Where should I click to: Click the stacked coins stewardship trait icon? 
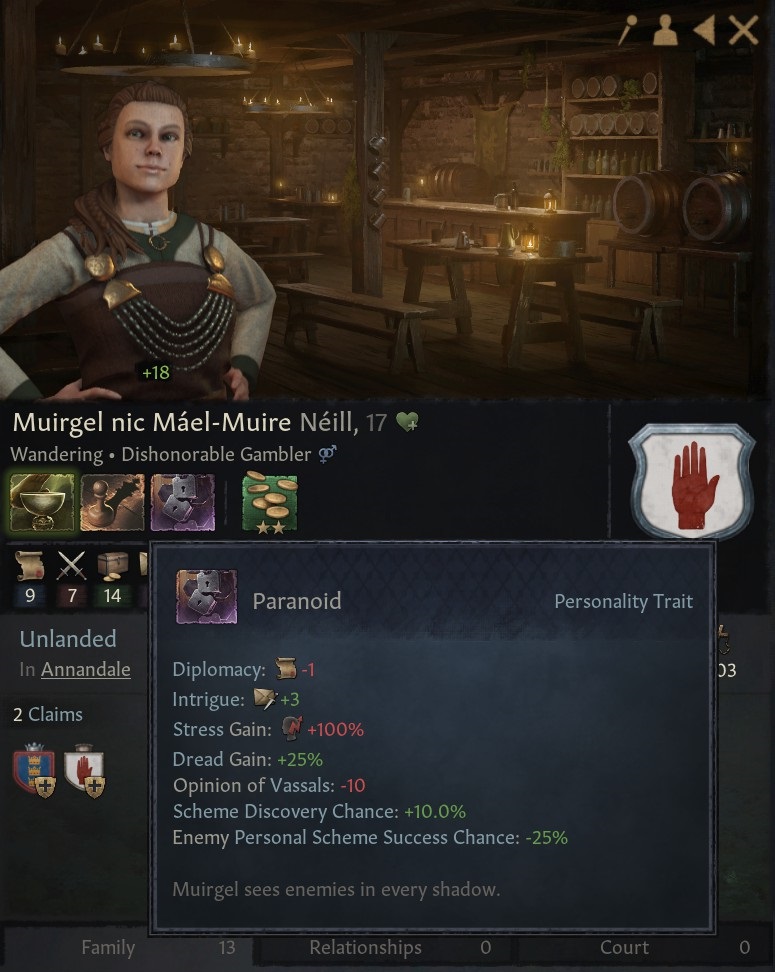tap(270, 503)
